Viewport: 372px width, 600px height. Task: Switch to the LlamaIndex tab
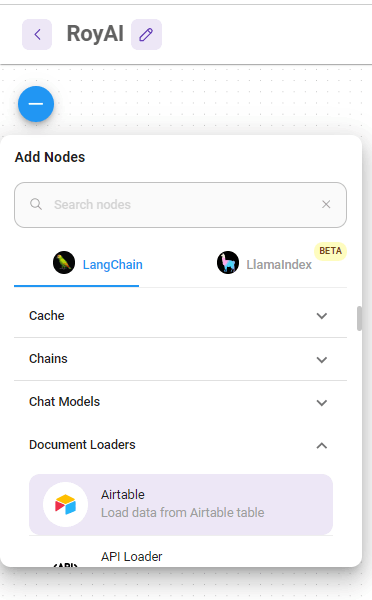(264, 265)
